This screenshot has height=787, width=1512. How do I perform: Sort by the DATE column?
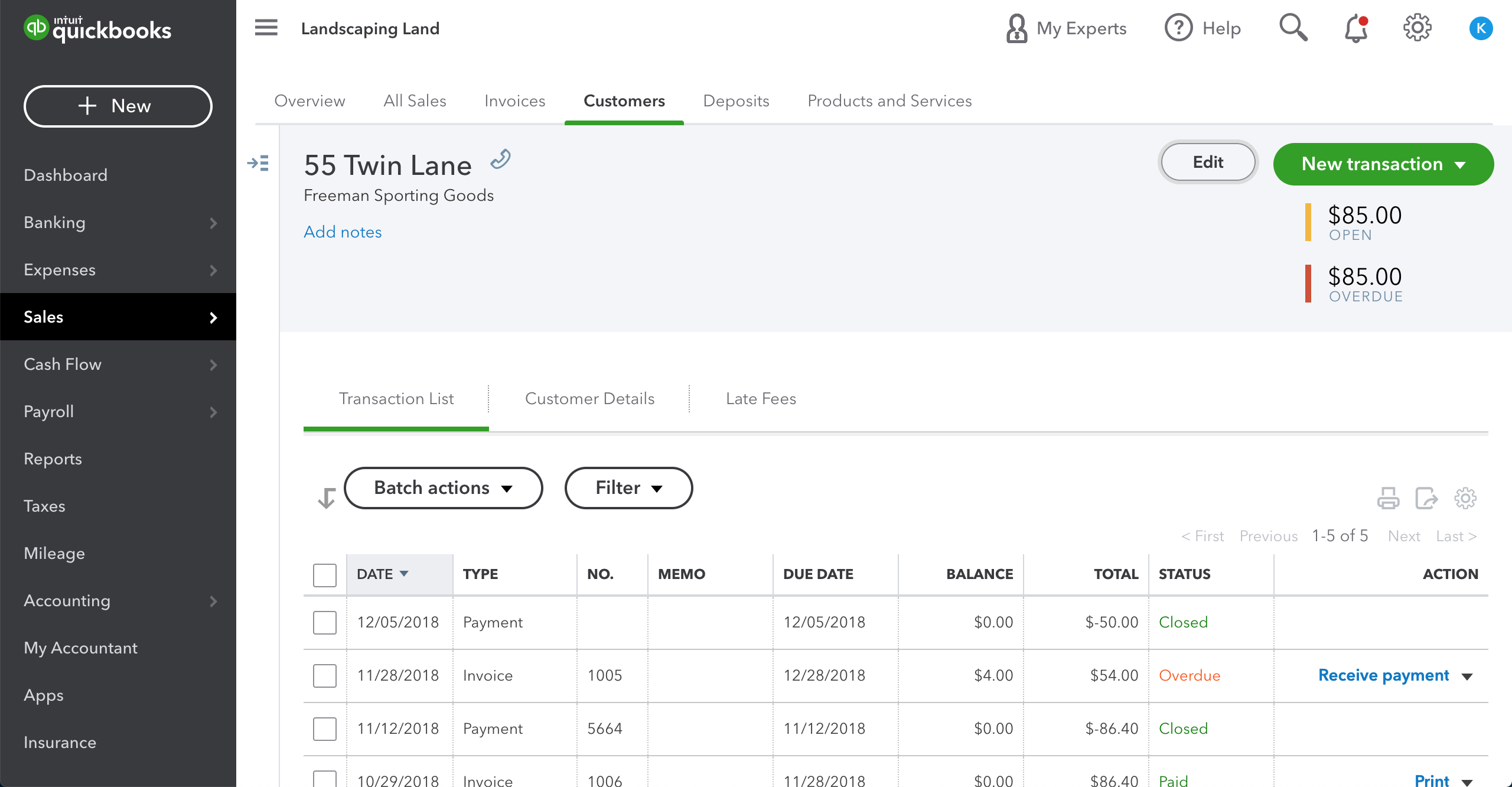(x=400, y=574)
